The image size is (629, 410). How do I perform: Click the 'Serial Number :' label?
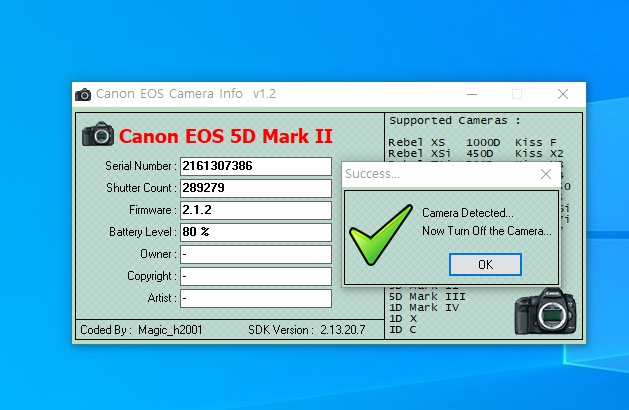(141, 166)
